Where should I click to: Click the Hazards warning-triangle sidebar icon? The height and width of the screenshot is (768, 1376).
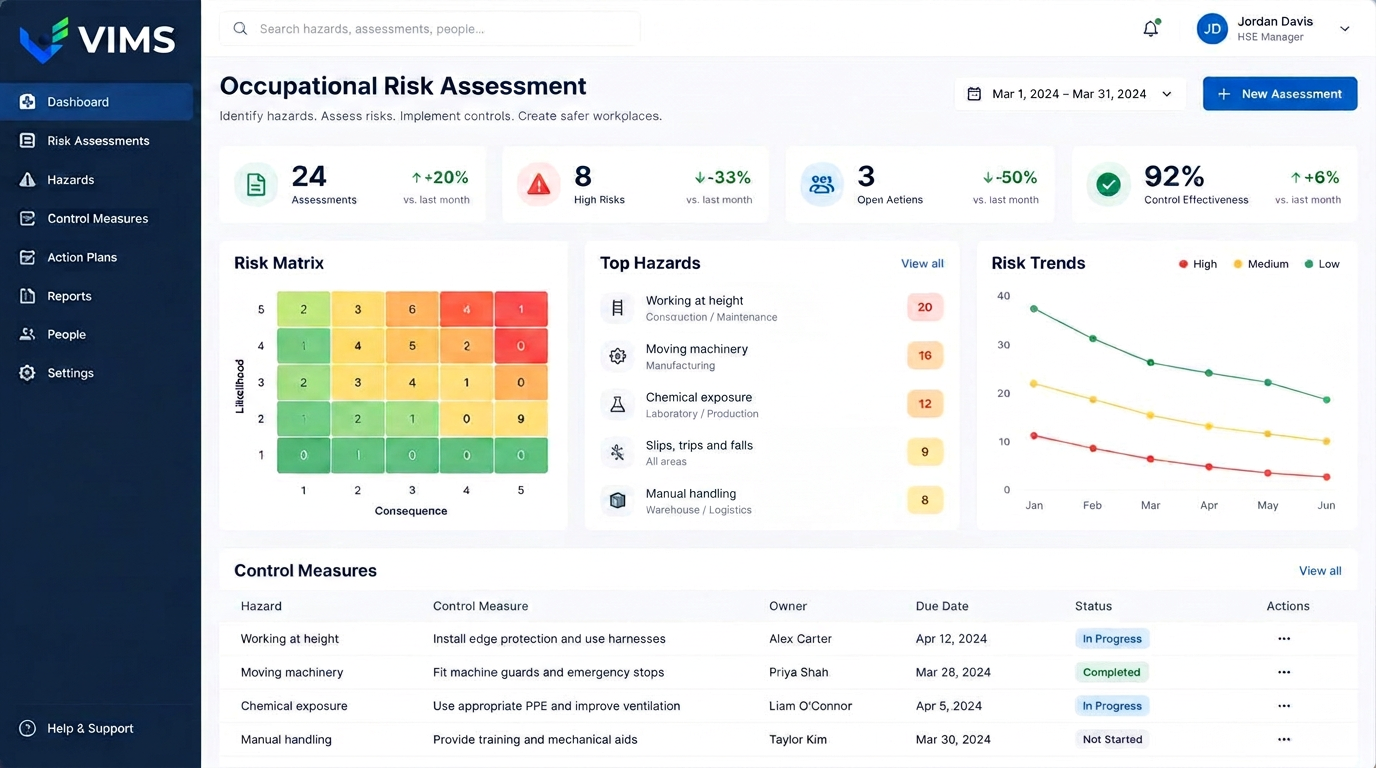[x=28, y=180]
